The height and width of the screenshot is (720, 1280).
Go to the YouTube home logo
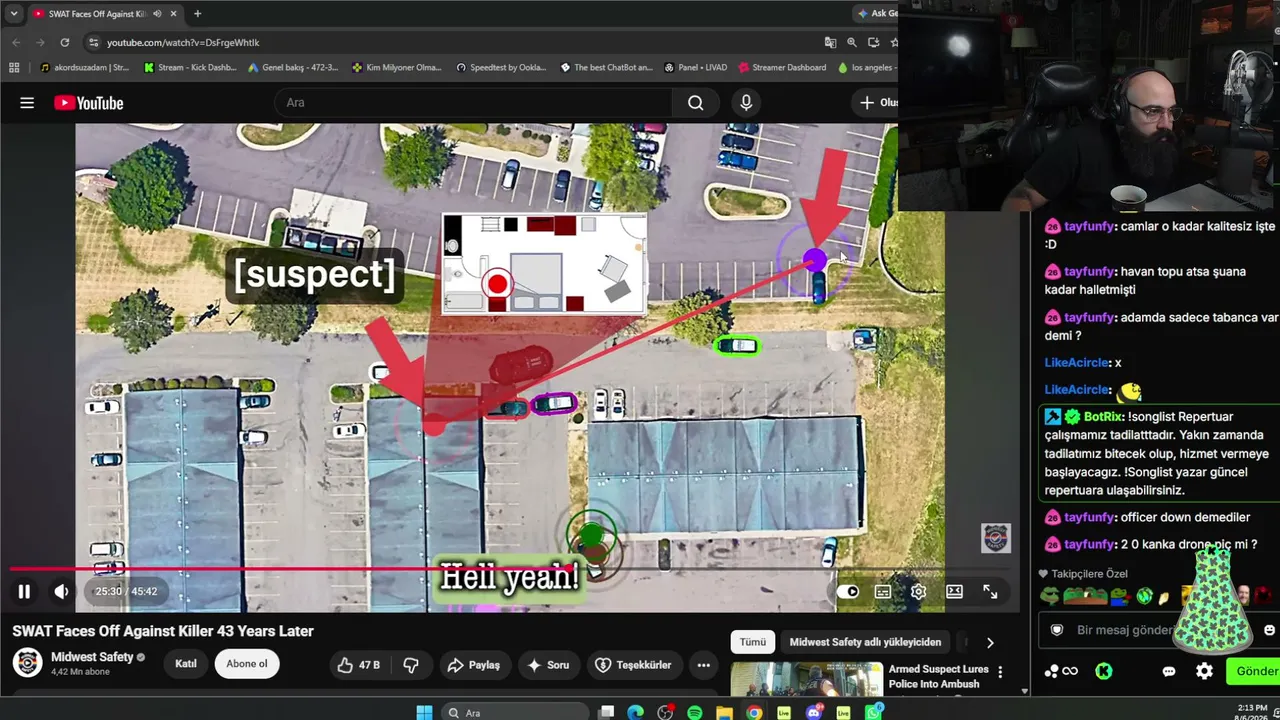[89, 103]
